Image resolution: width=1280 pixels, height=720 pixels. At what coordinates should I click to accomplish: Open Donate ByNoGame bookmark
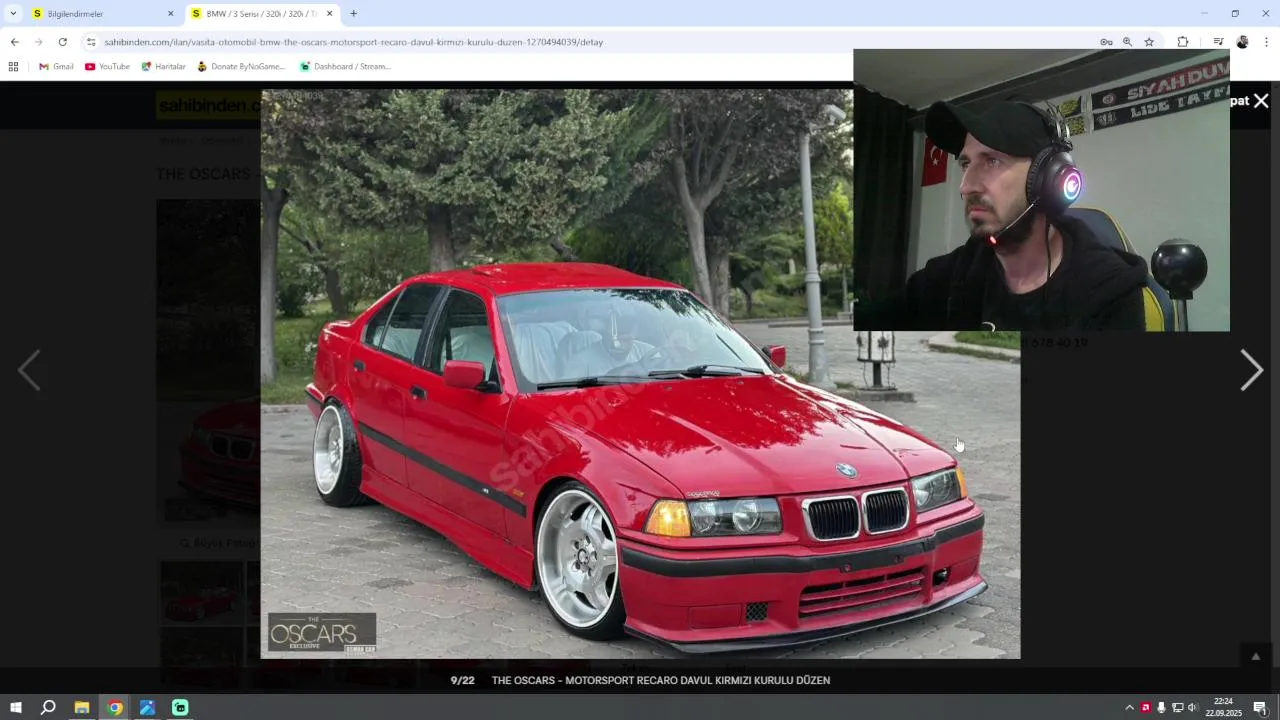click(241, 67)
